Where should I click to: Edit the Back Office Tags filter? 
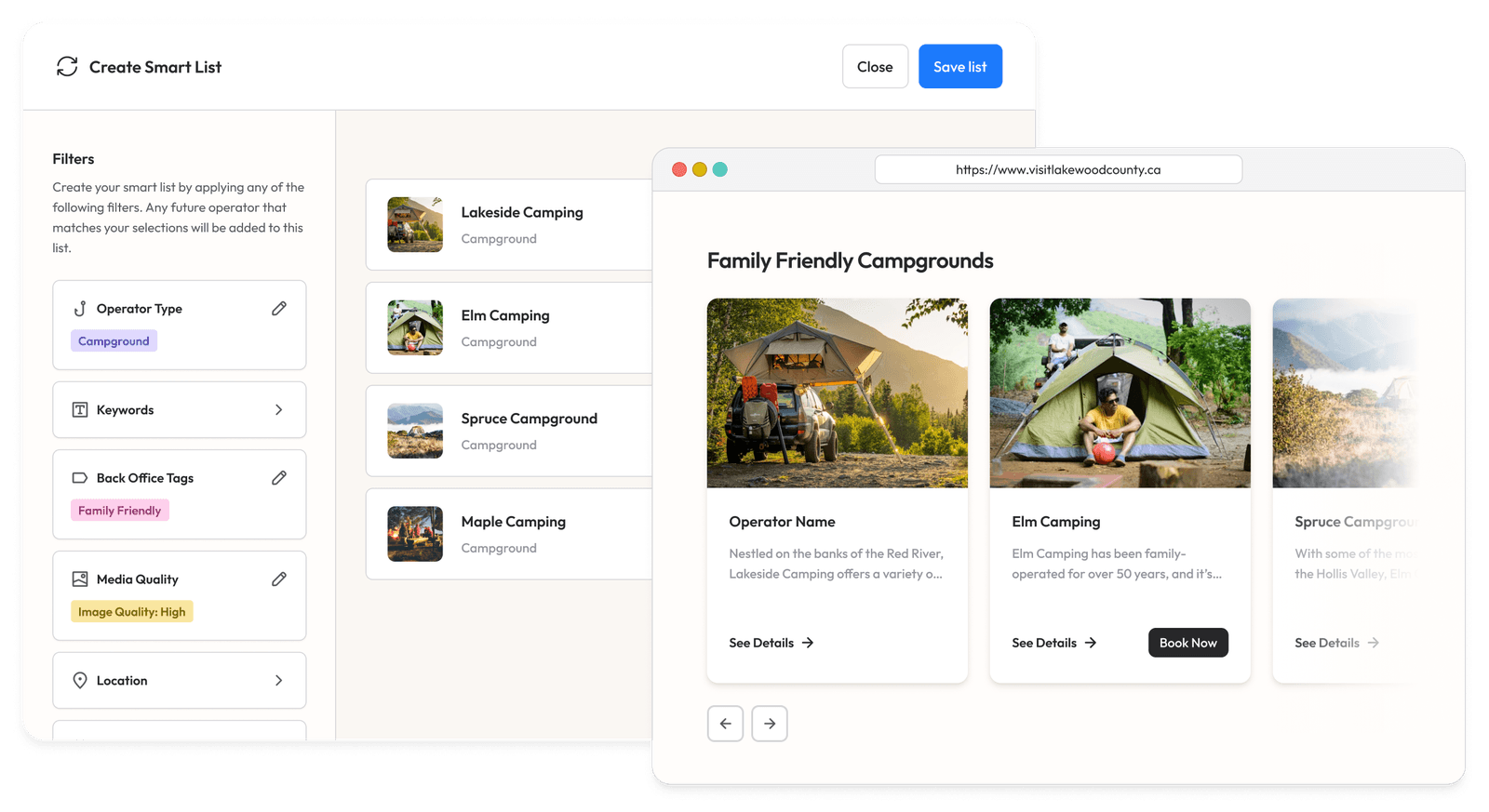(279, 478)
